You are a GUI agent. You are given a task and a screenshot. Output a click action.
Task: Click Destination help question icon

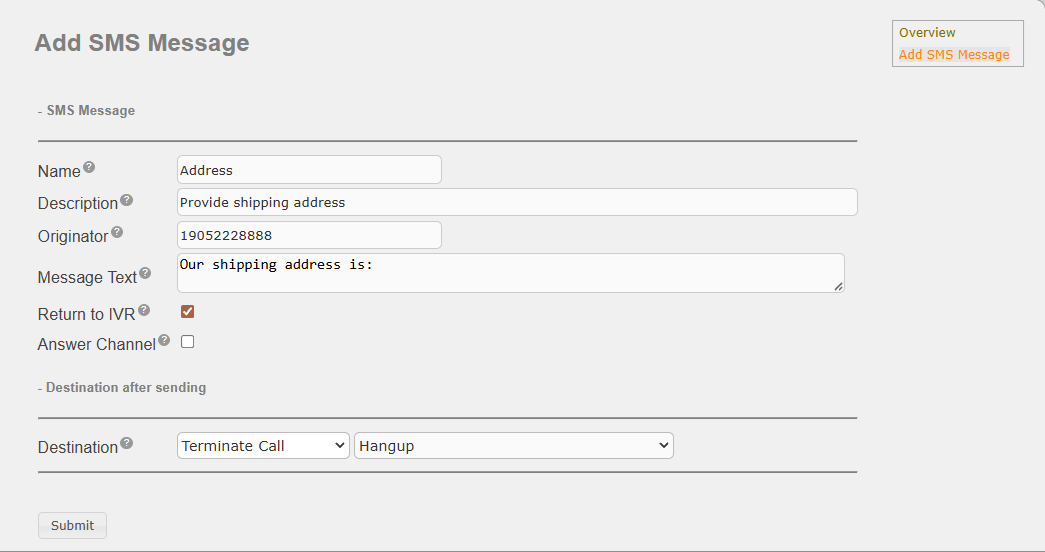click(127, 443)
